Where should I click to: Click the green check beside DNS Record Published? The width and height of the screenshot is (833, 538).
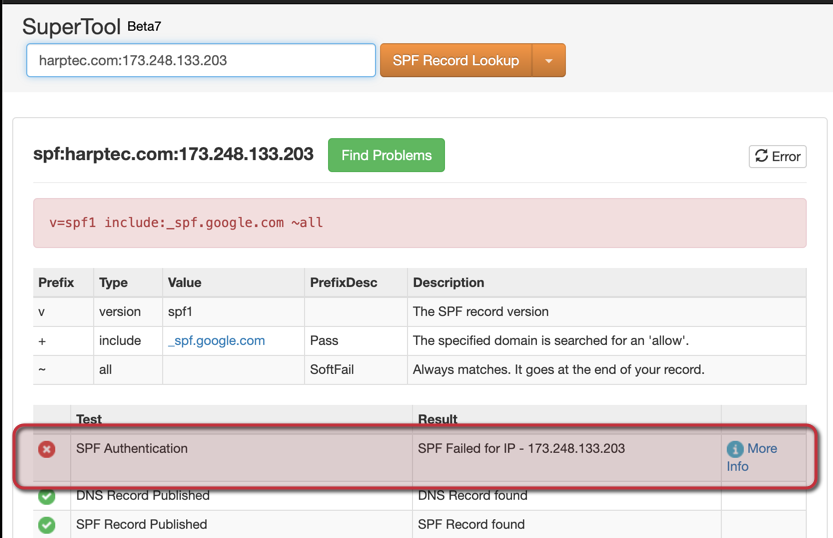point(47,496)
